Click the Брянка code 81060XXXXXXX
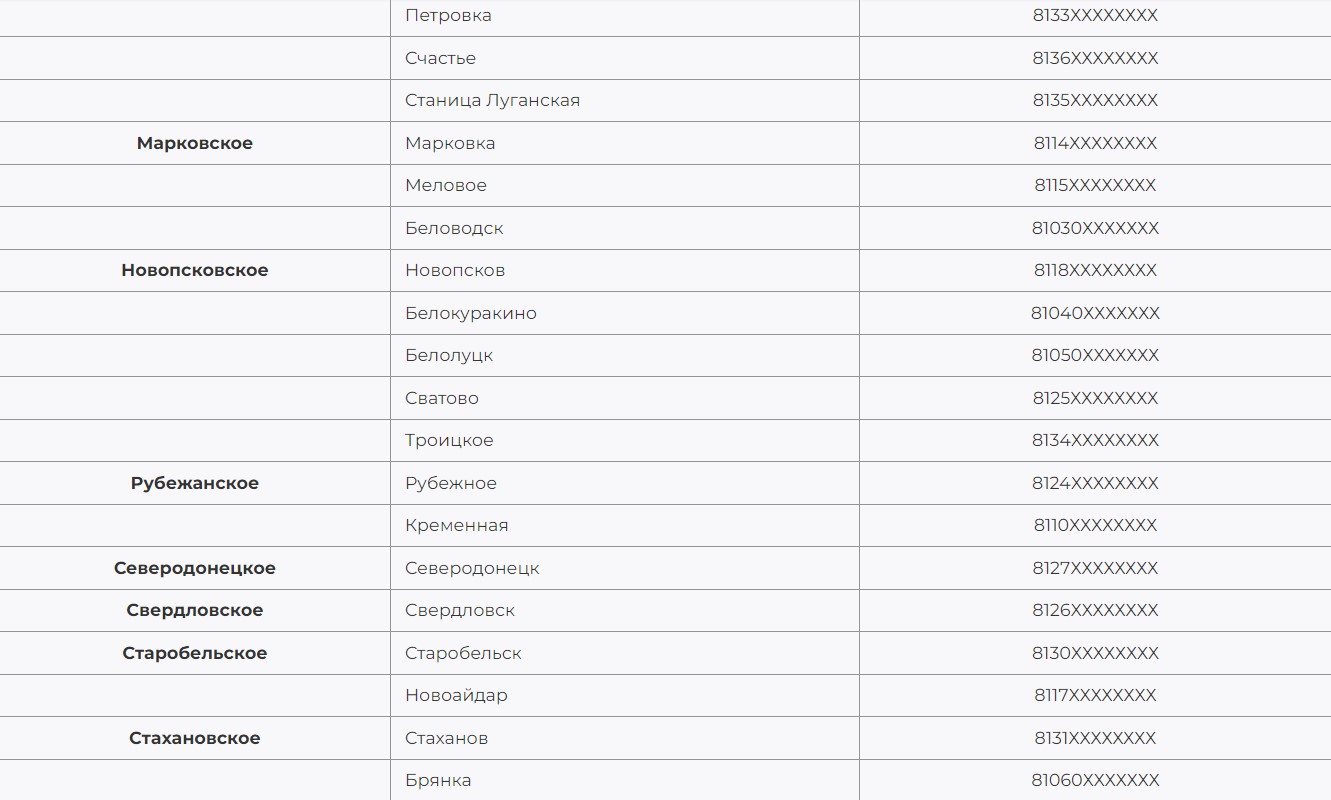Screen dimensions: 1331x800 coord(1095,781)
